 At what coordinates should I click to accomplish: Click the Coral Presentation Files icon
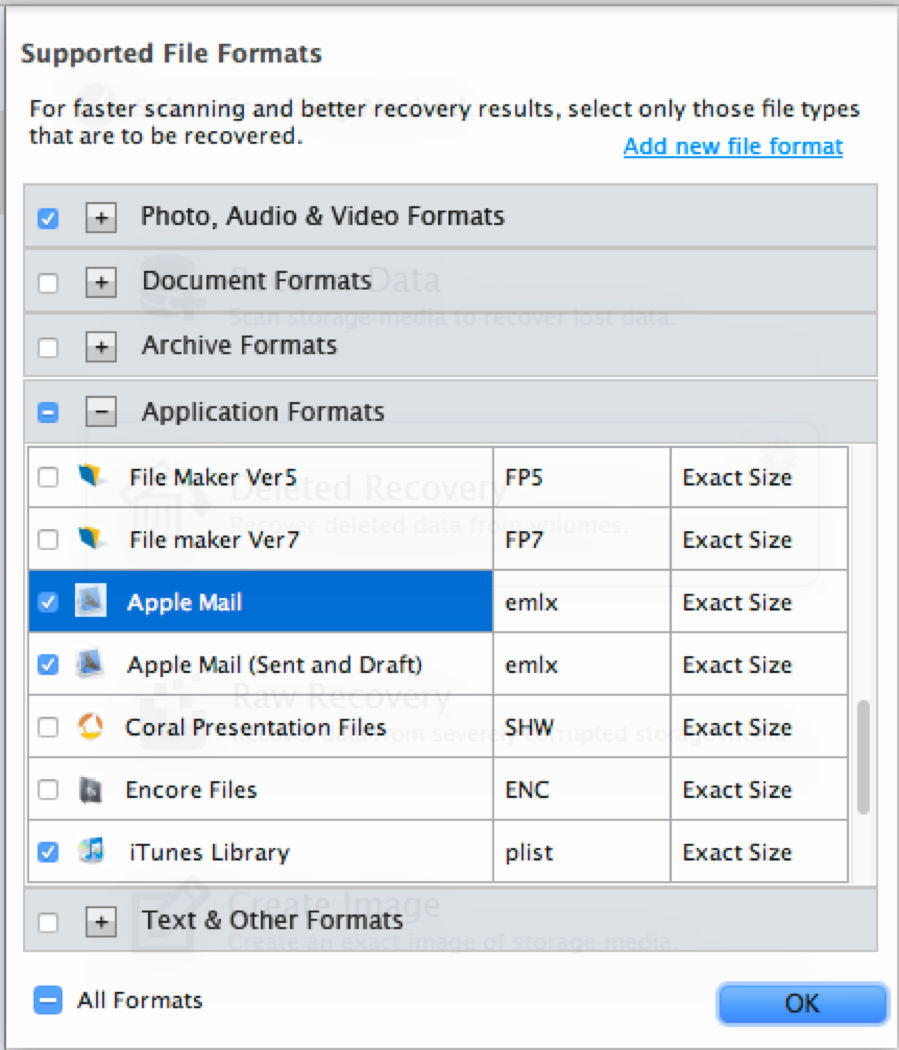coord(90,726)
